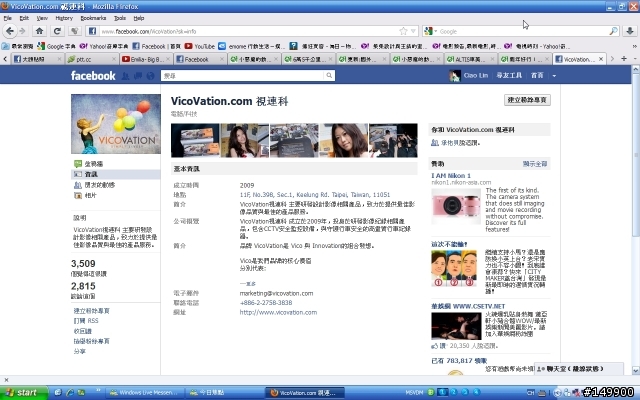Open WWW.CSETV.NET ad link
The image size is (640, 400).
coord(468,306)
